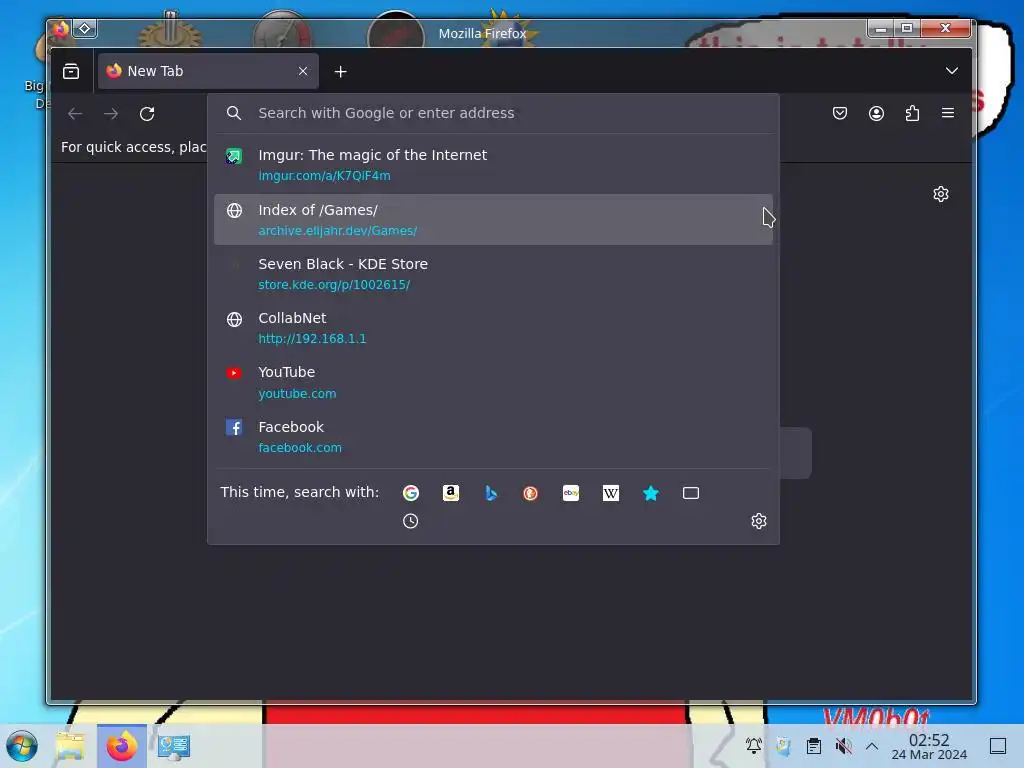The width and height of the screenshot is (1024, 768).
Task: Open window menu Firefox icon in titlebar
Action: coord(61,28)
